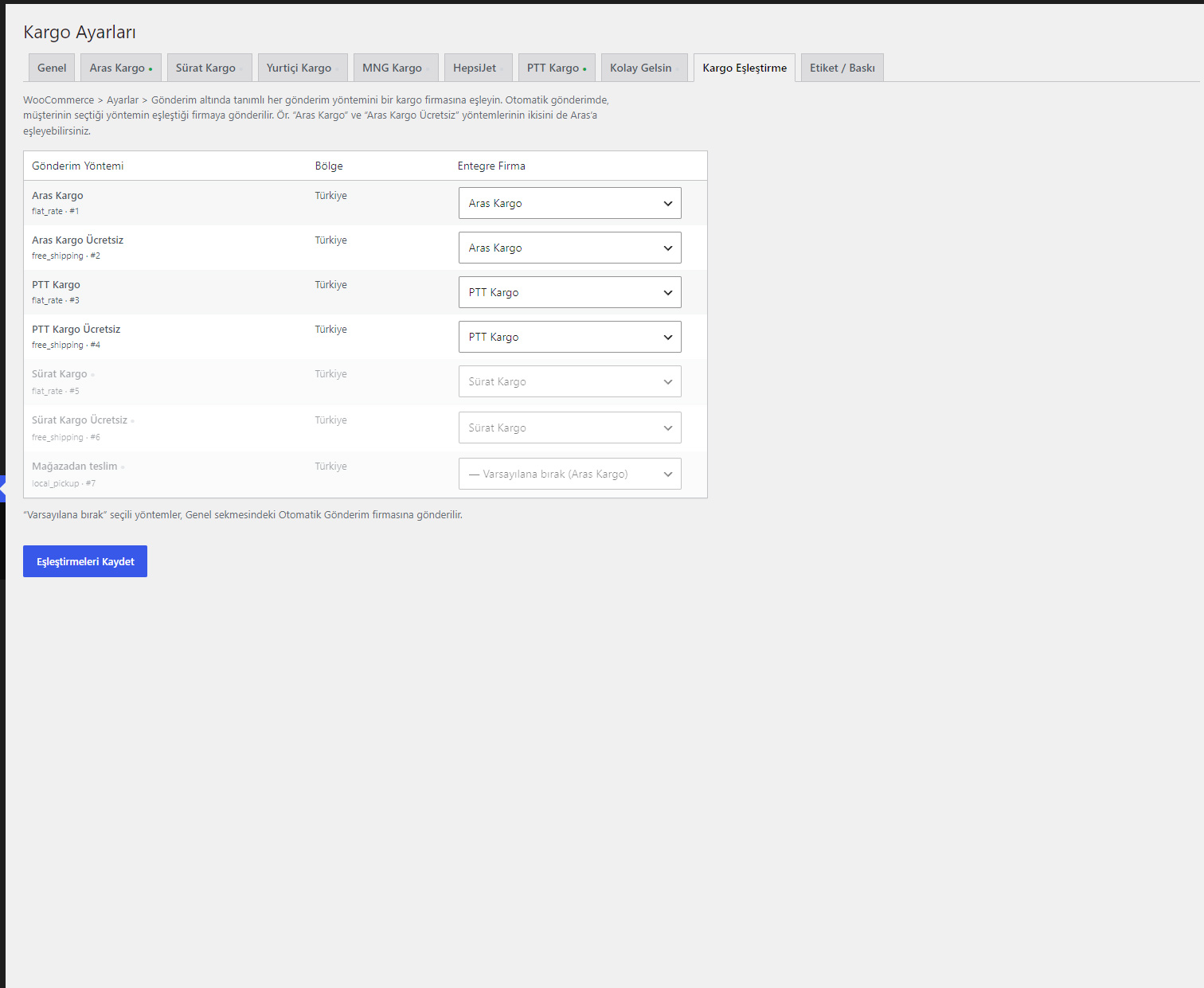This screenshot has width=1204, height=988.
Task: Switch to the Aras Kargo tab
Action: pyautogui.click(x=121, y=68)
